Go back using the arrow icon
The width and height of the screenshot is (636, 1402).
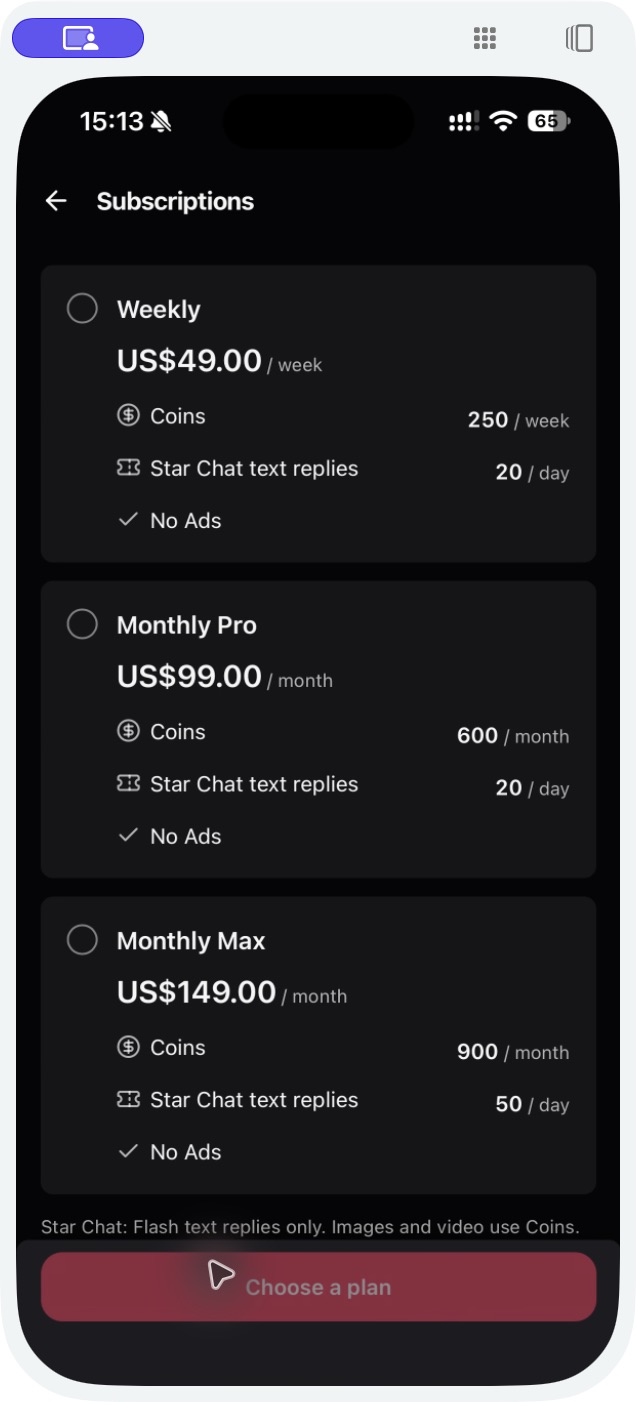pos(56,201)
